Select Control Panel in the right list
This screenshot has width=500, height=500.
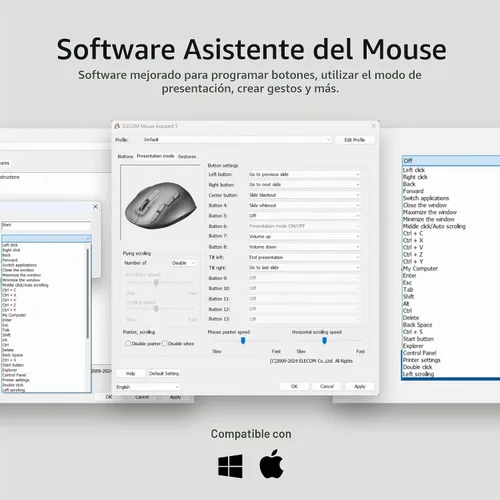pos(419,353)
